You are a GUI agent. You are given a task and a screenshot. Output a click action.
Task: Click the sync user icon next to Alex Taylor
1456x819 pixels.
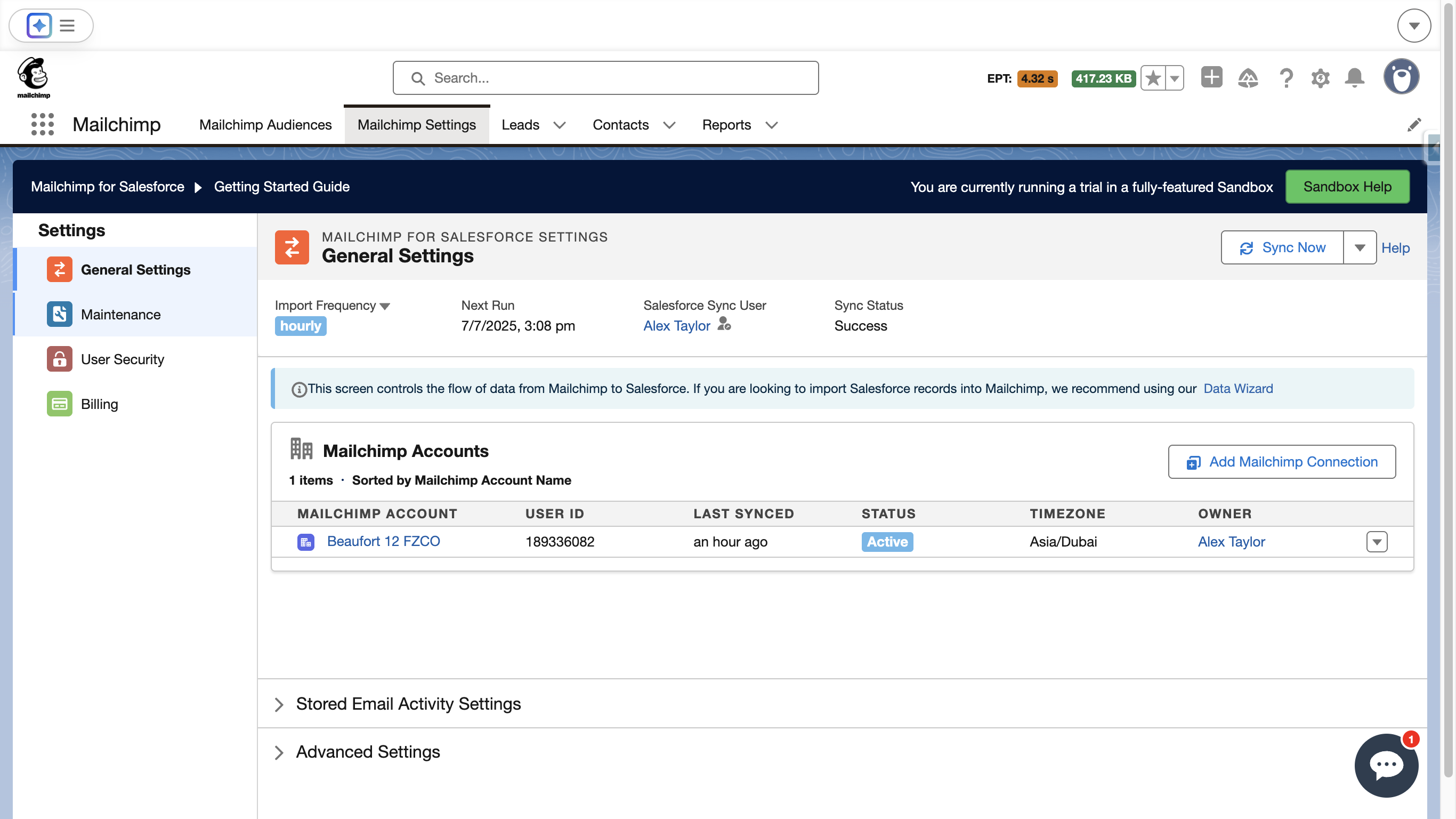pyautogui.click(x=724, y=324)
